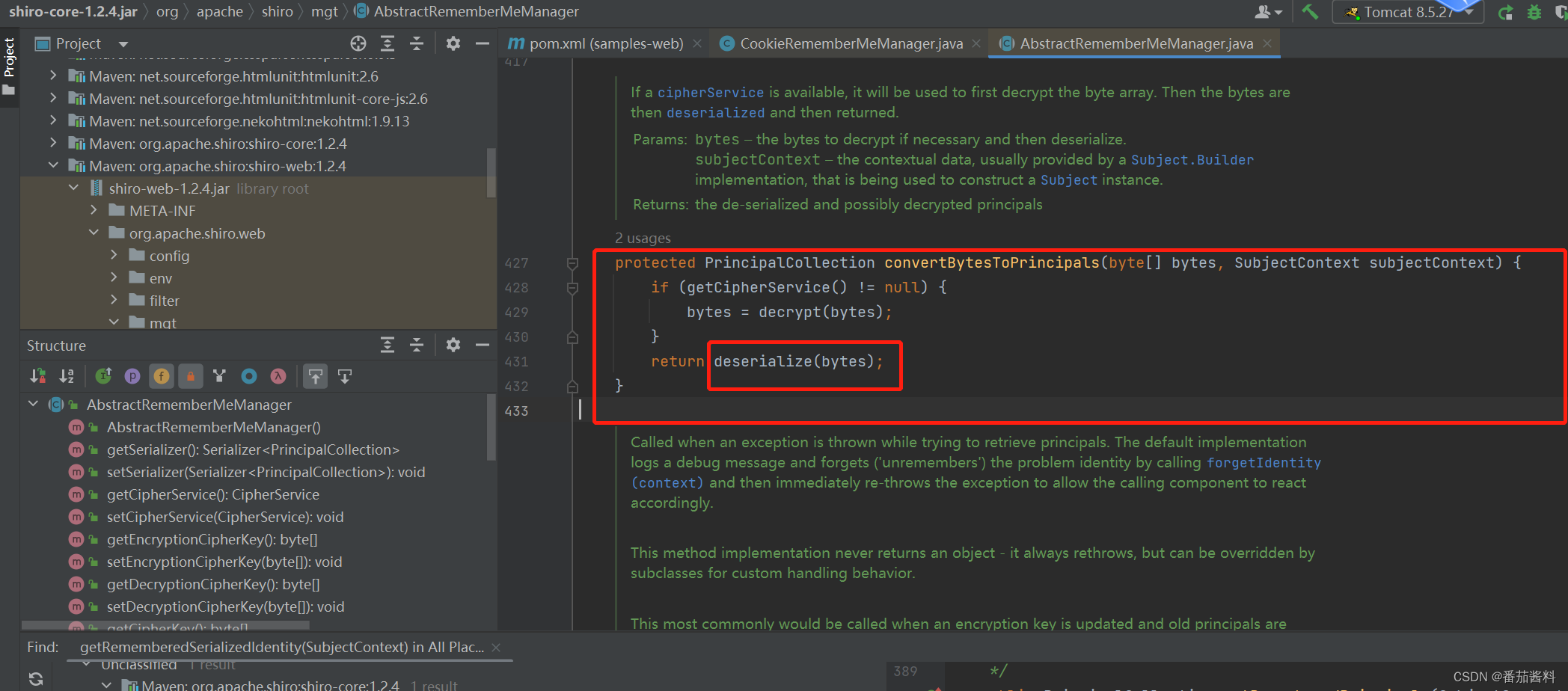This screenshot has width=1568, height=691.
Task: Close CookieRememberMeManager.java tab
Action: [976, 43]
